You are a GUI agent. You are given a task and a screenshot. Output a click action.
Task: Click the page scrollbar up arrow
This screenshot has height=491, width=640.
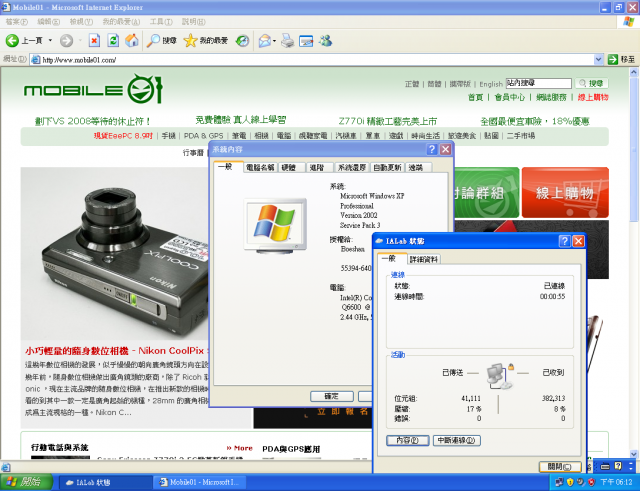(x=634, y=72)
